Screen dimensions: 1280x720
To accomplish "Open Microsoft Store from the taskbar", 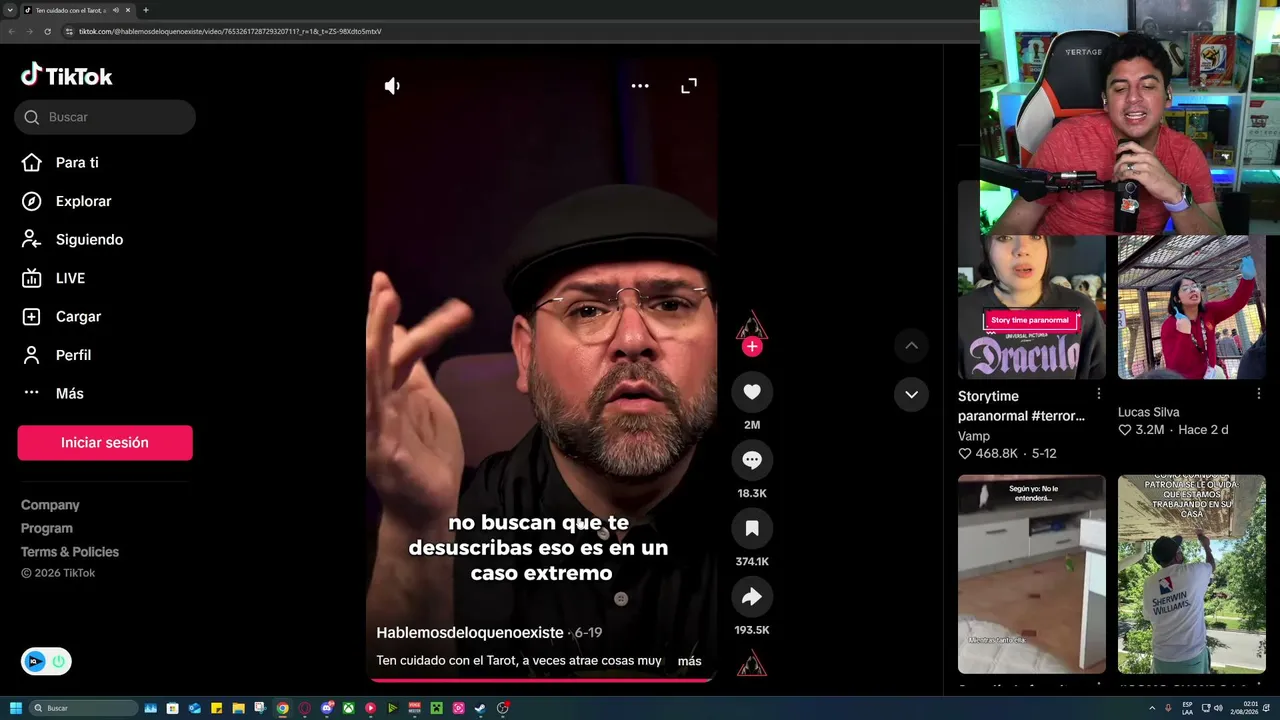I will point(173,708).
